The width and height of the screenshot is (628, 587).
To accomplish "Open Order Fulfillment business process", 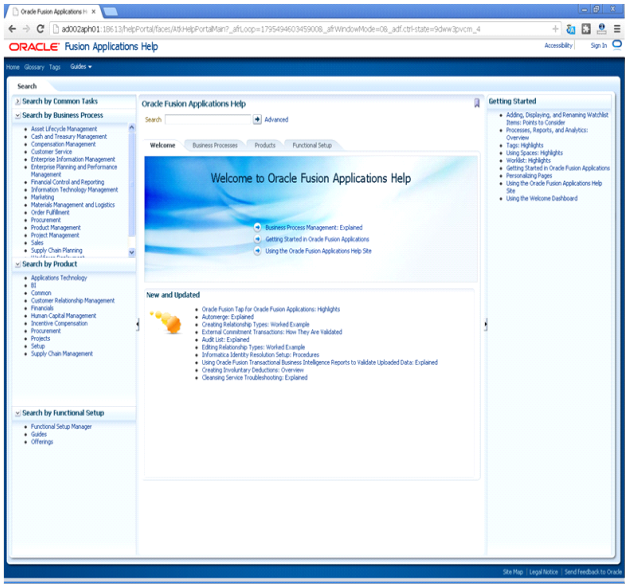I will 50,213.
